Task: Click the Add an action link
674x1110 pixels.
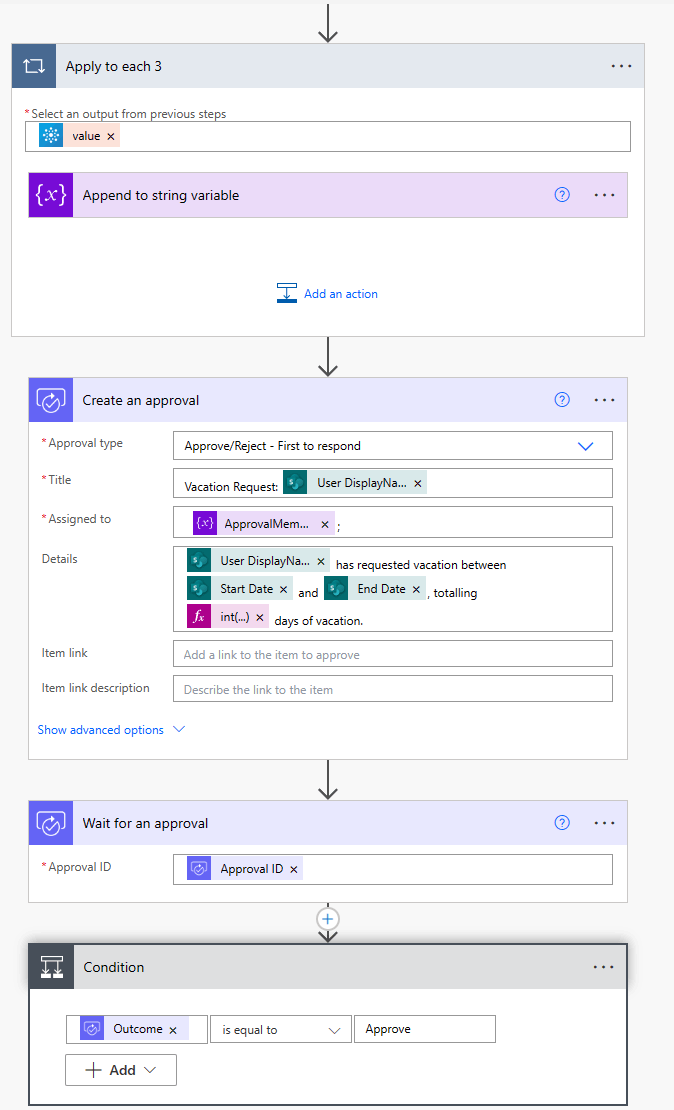Action: pos(327,293)
